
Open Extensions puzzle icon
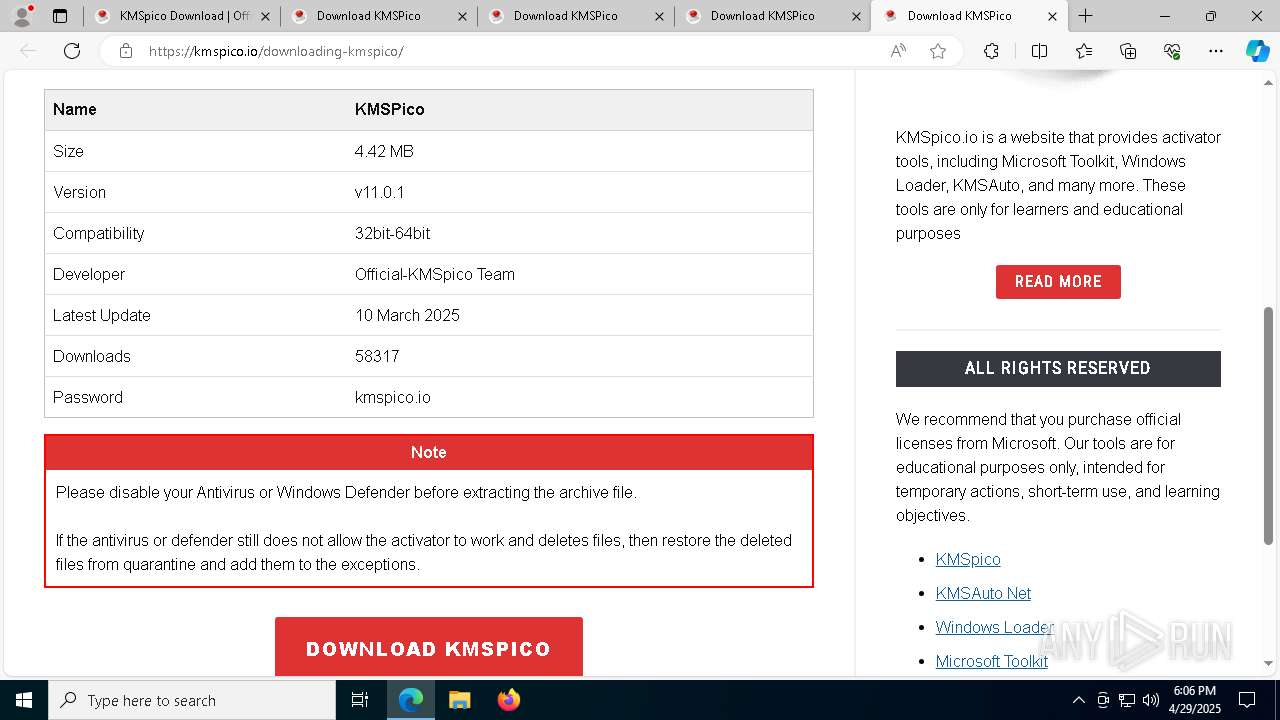991,51
